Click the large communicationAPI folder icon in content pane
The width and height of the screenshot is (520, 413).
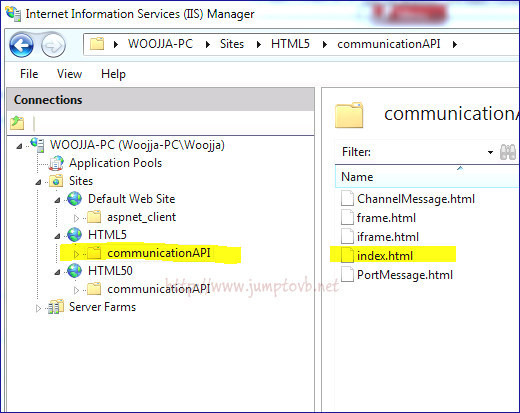349,115
